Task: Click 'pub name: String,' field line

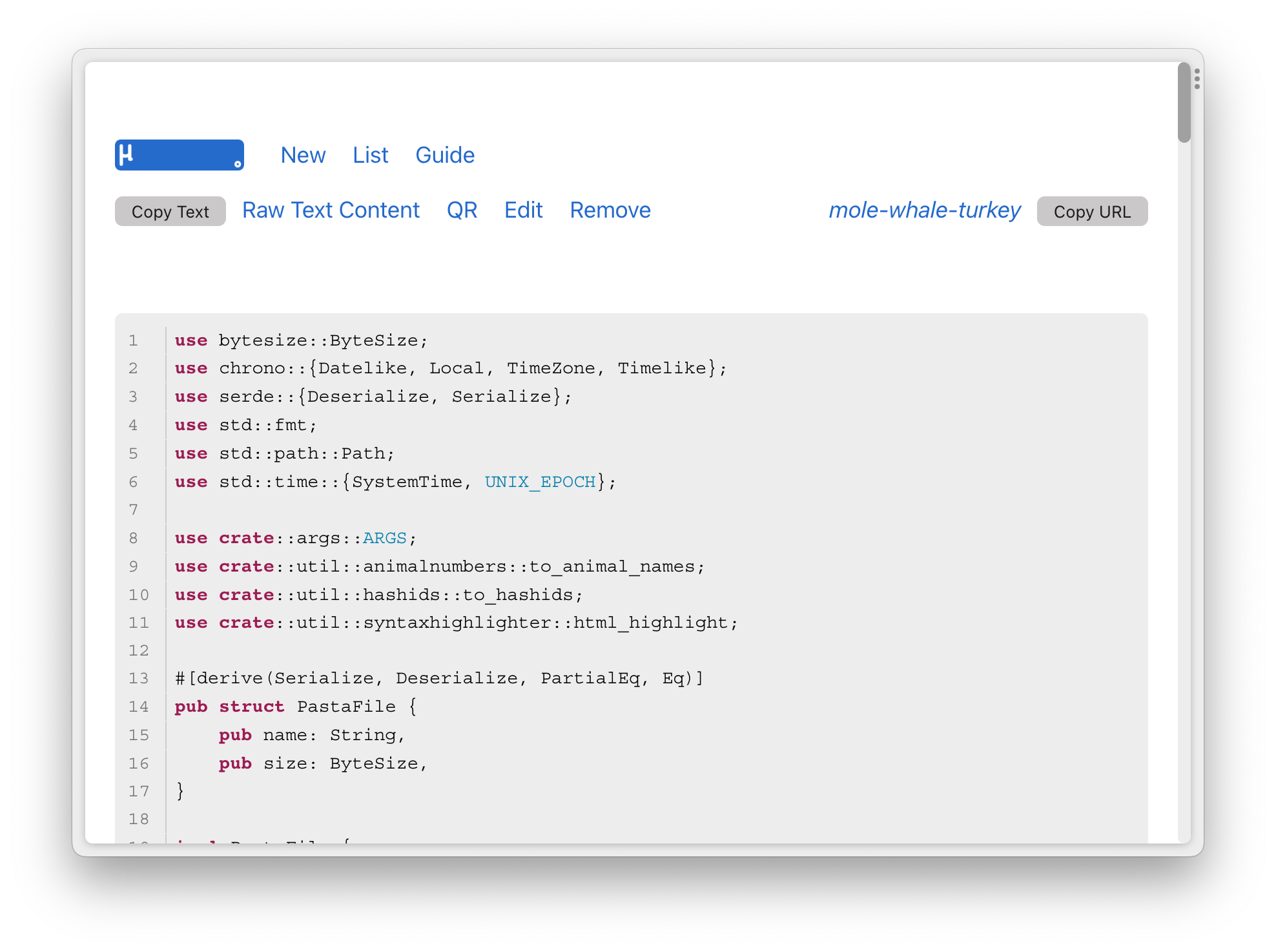Action: 312,735
